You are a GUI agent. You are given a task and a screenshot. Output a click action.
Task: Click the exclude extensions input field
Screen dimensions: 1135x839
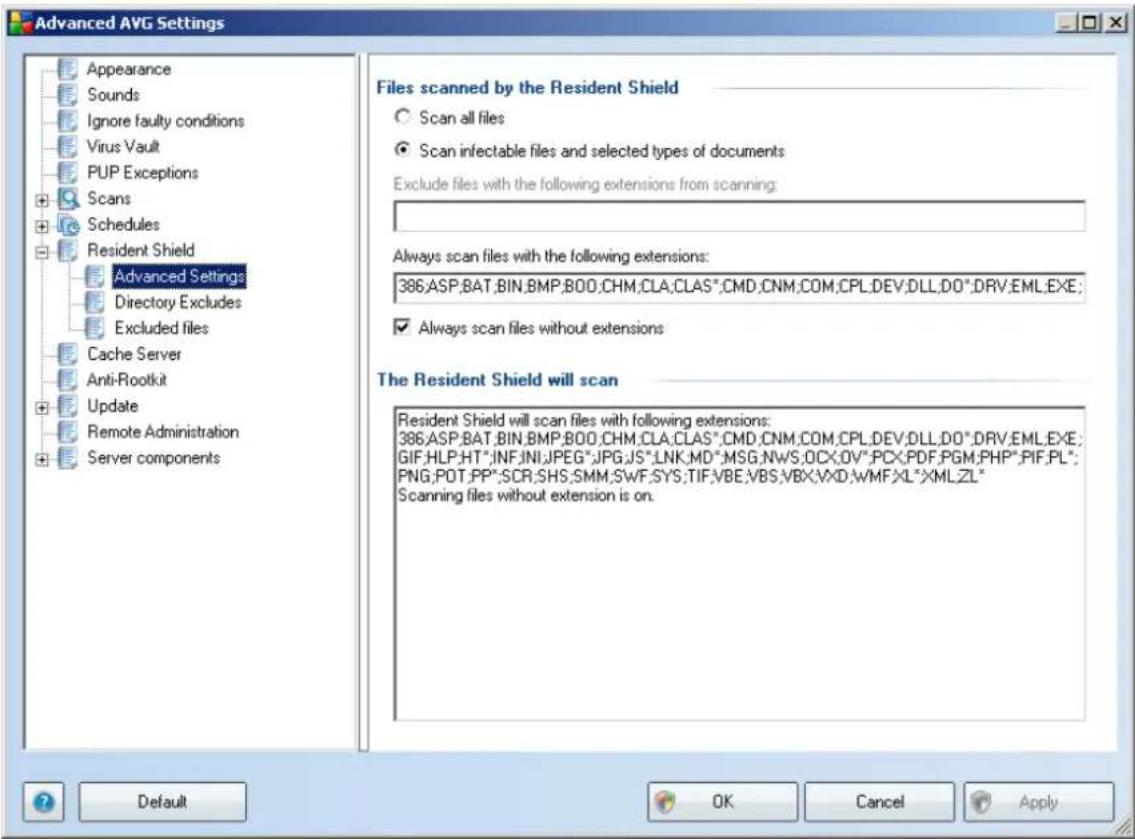739,216
